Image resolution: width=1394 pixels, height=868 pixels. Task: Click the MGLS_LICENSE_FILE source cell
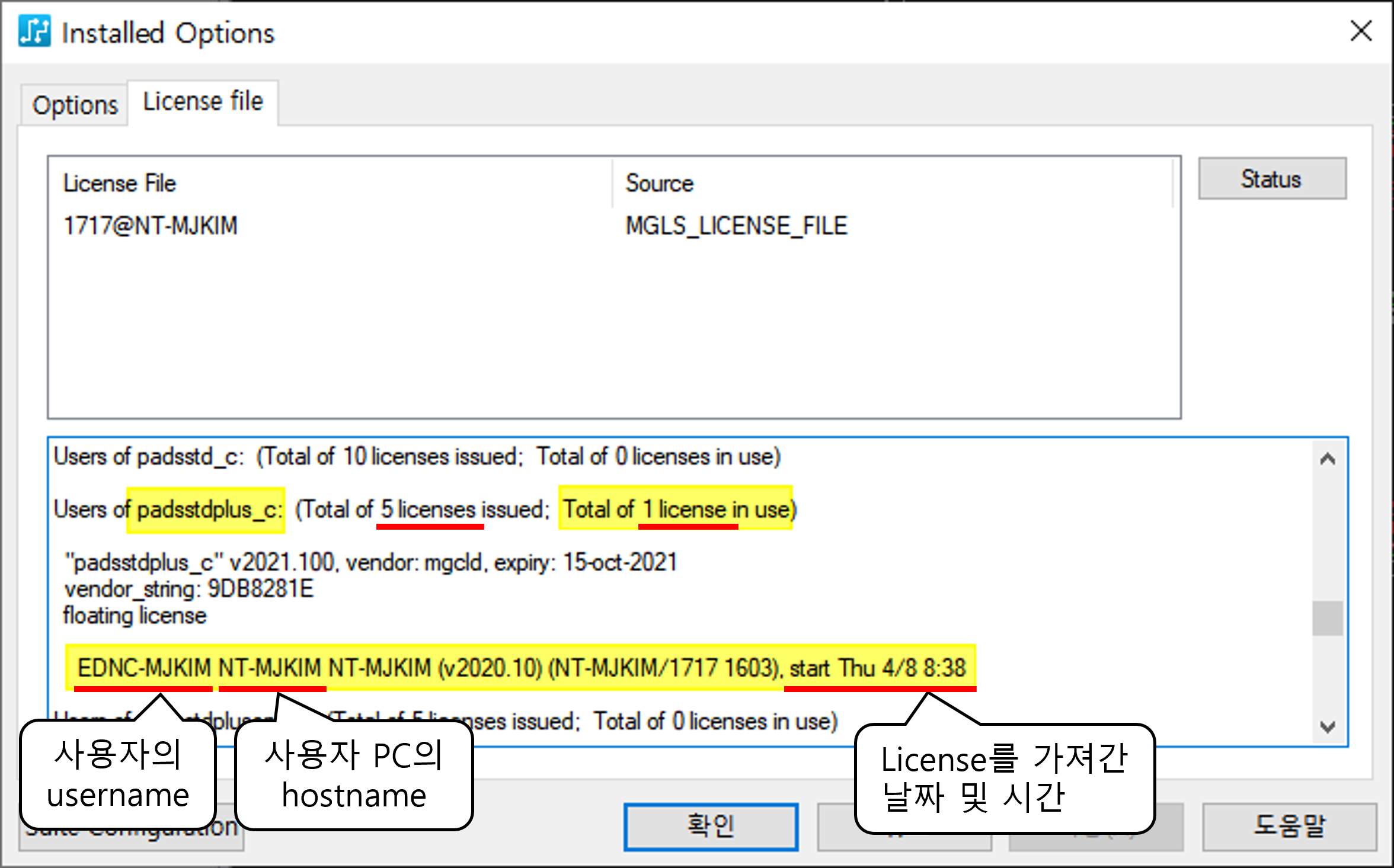click(x=736, y=226)
